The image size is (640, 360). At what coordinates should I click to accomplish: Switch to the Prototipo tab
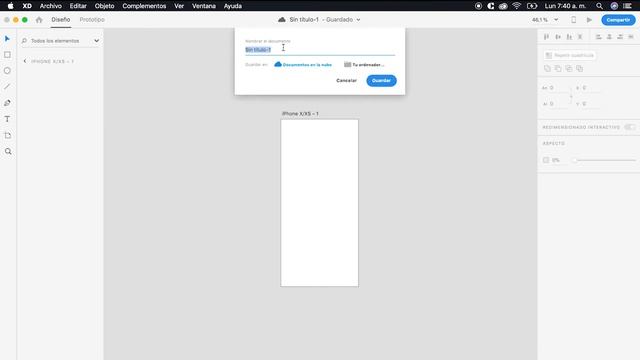pyautogui.click(x=92, y=20)
